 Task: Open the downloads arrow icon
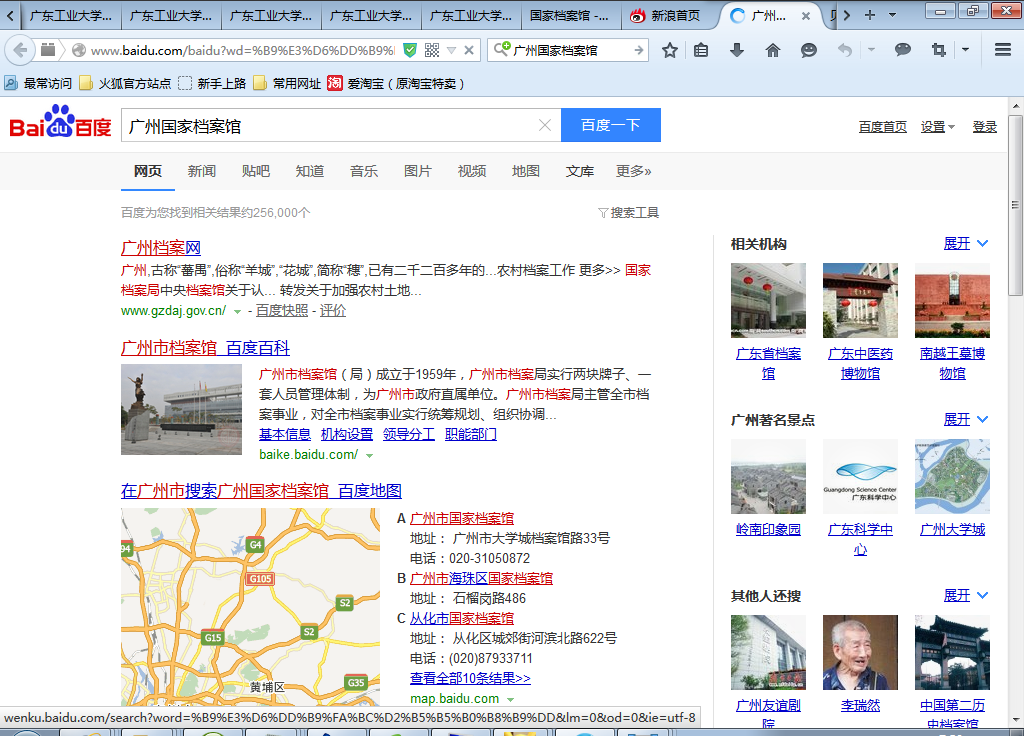[737, 50]
